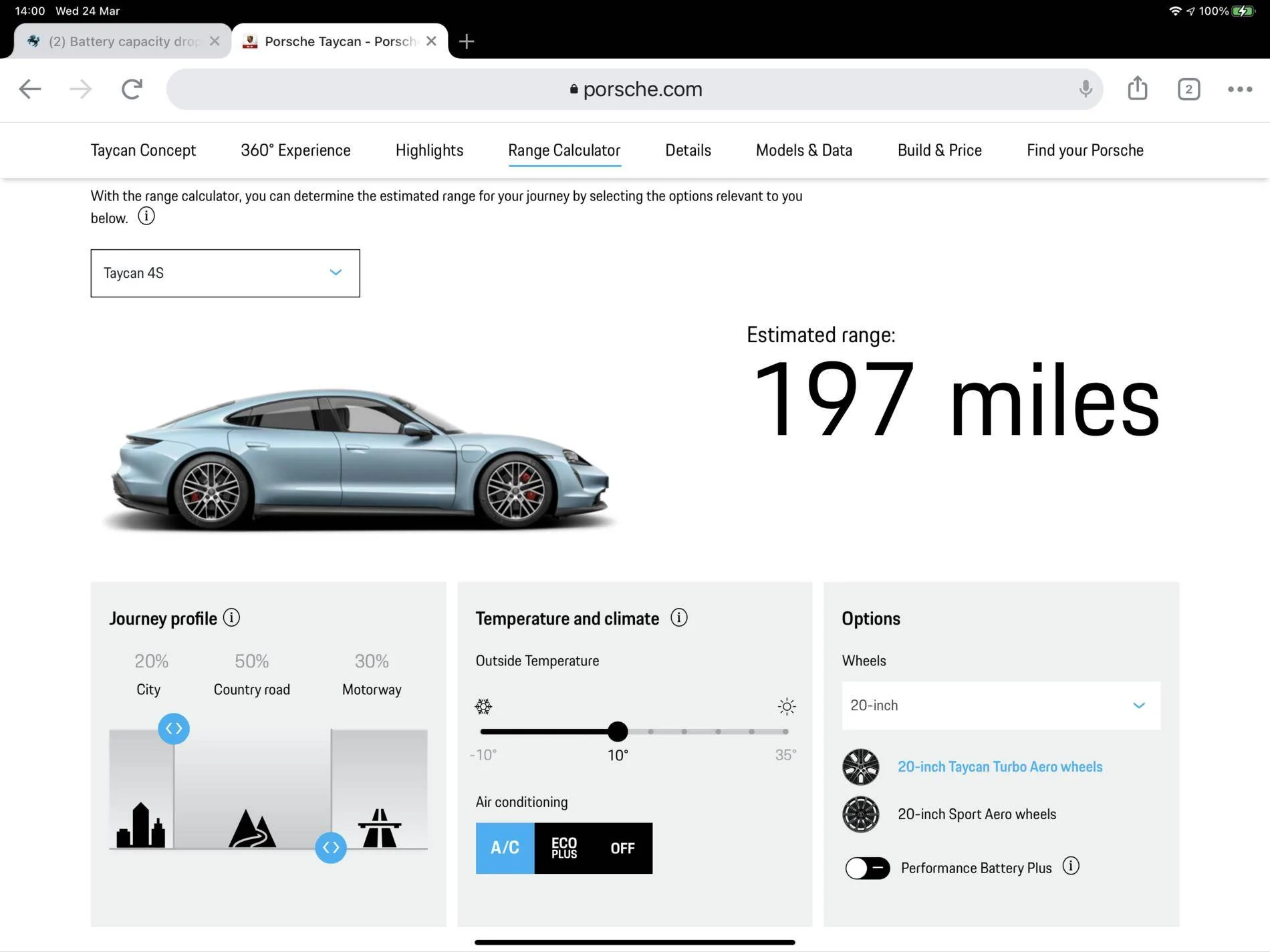Viewport: 1270px width, 952px height.
Task: Click the 50% Country road percentage
Action: (x=251, y=661)
